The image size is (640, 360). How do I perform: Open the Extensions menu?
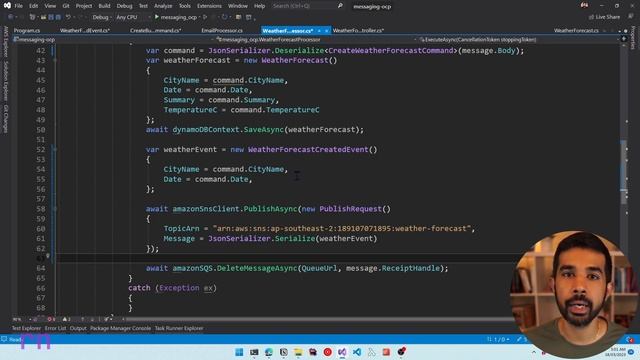[209, 6]
